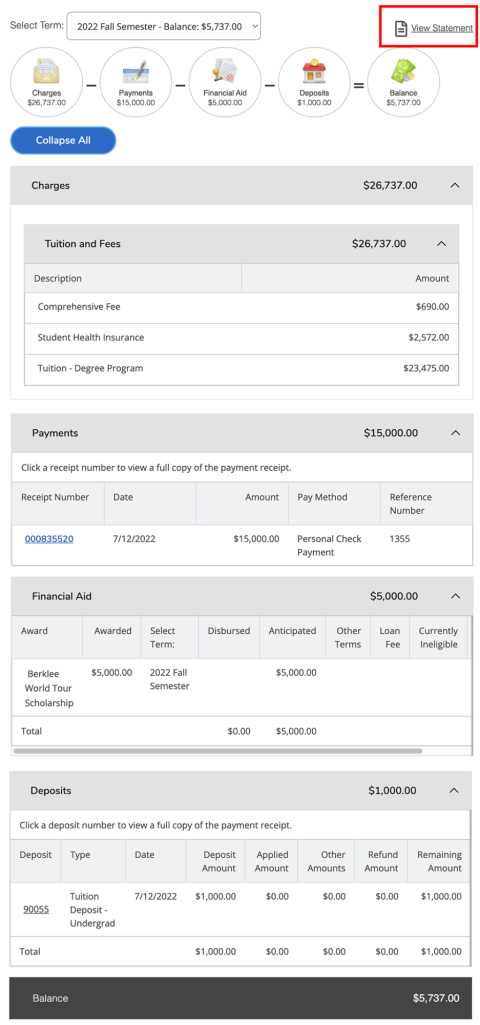
Task: Click the Tuition Deposit - Undergrad type cell
Action: coord(92,910)
